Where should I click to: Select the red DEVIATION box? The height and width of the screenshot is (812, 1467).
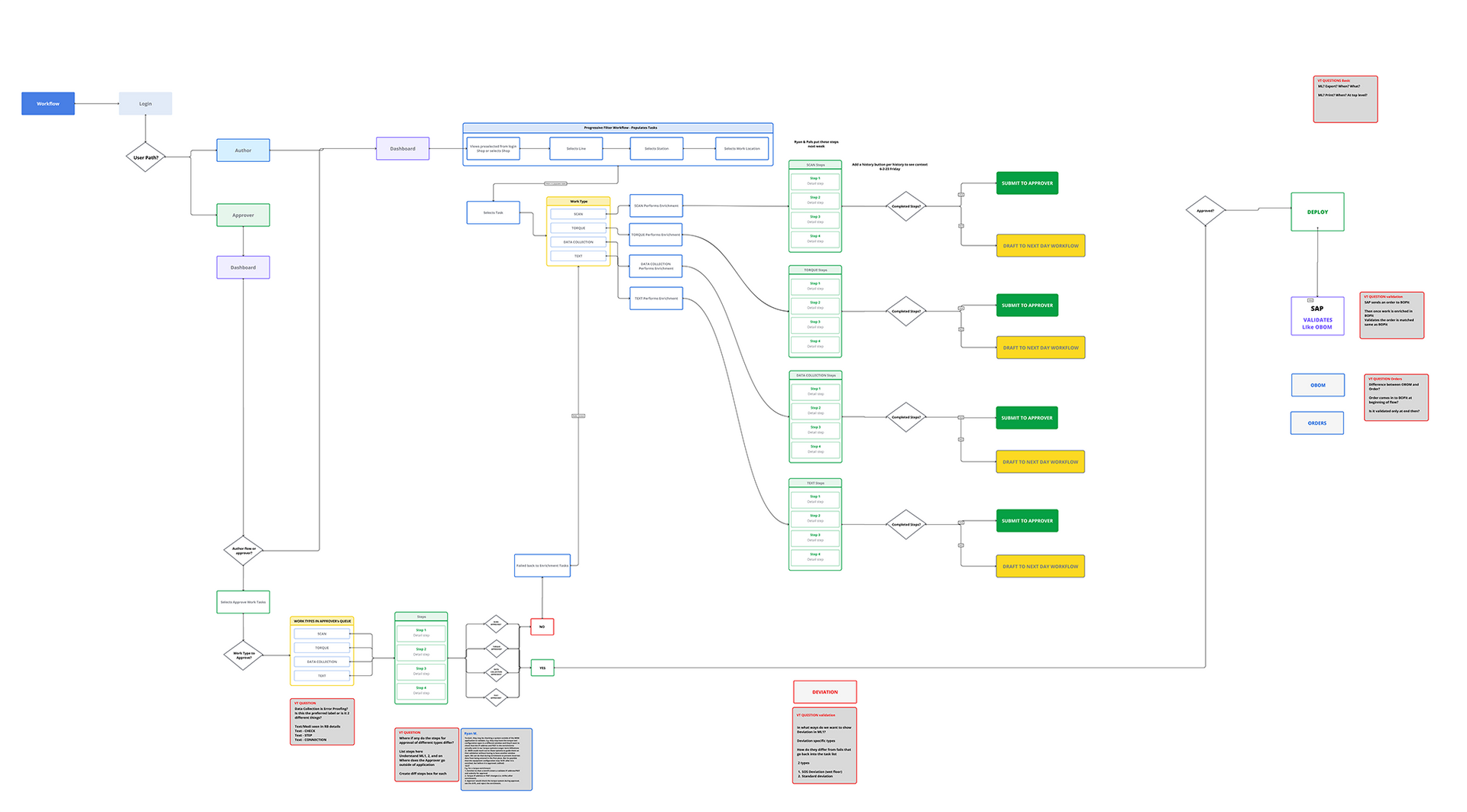825,692
